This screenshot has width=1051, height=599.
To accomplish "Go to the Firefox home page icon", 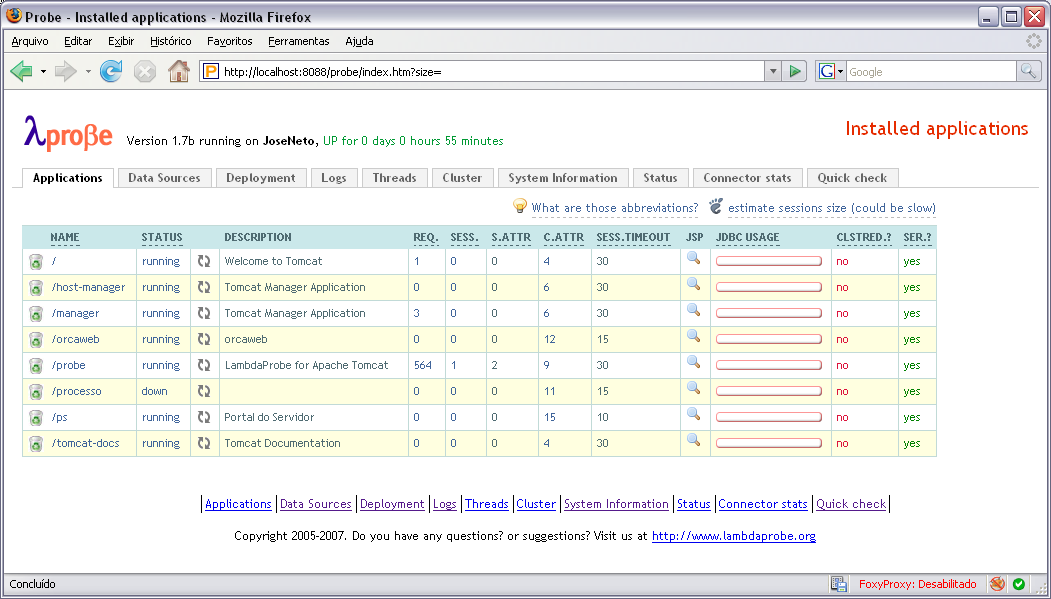I will (x=178, y=71).
